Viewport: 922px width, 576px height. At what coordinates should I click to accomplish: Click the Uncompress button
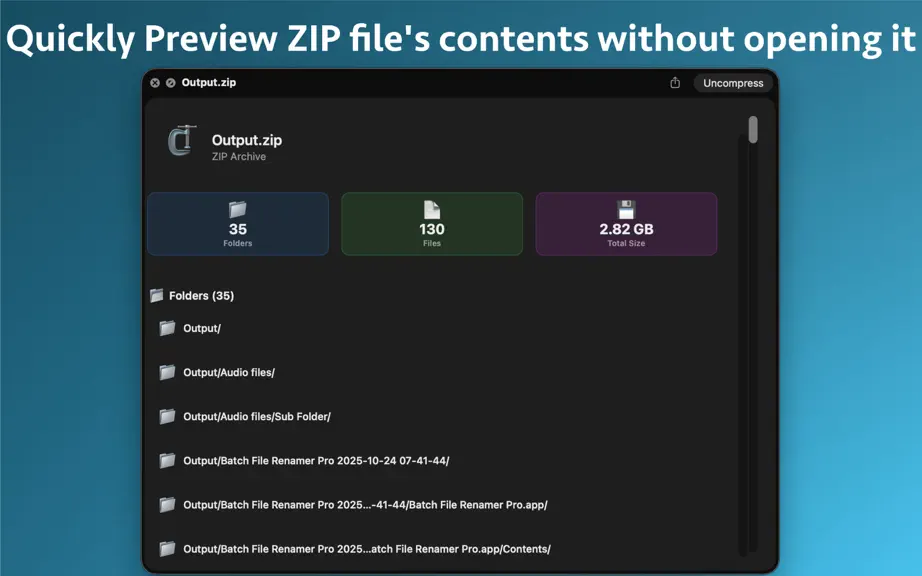tap(733, 83)
